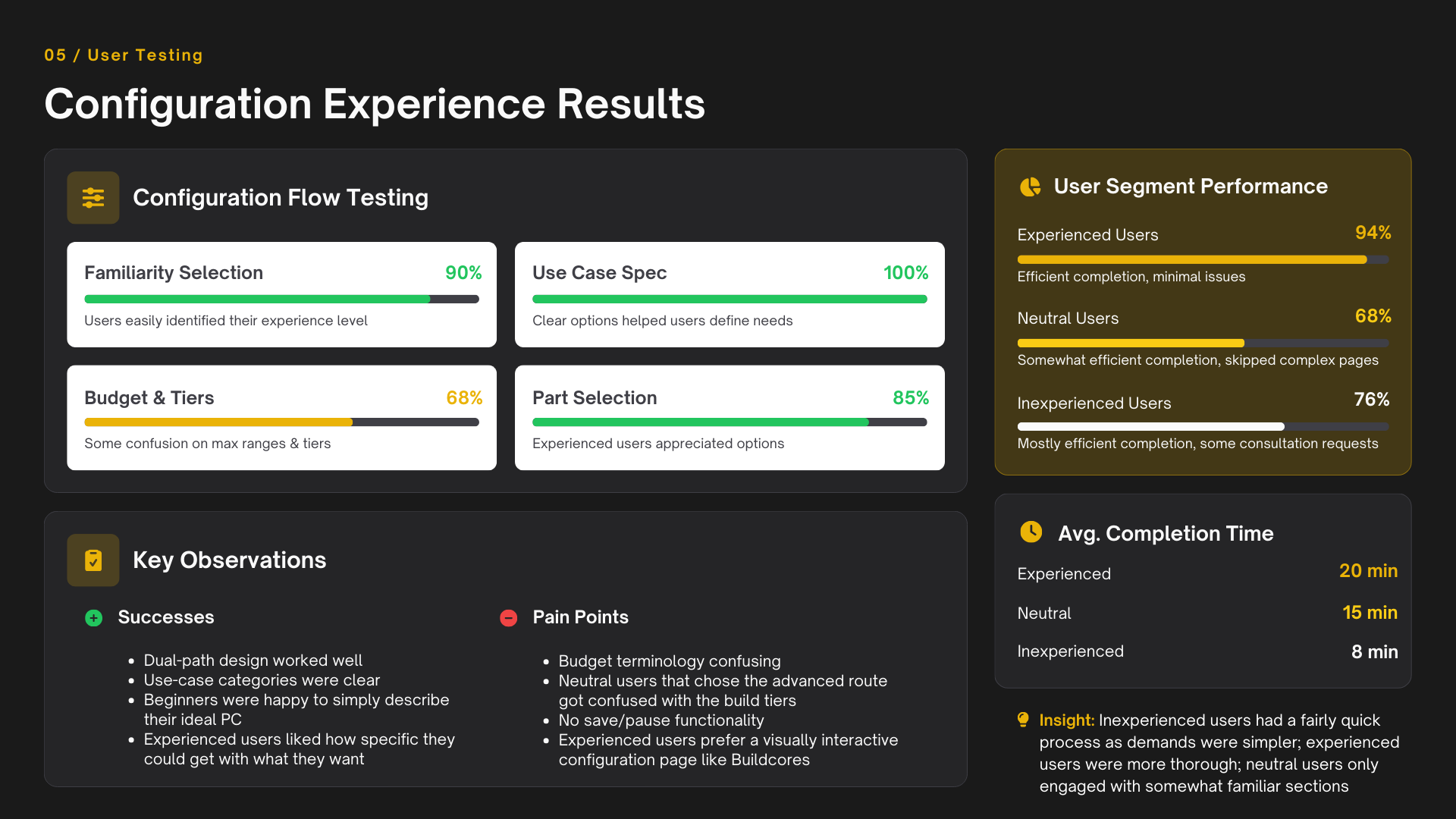The height and width of the screenshot is (819, 1456).
Task: Click the Familiarity Selection progress bar
Action: 281,299
